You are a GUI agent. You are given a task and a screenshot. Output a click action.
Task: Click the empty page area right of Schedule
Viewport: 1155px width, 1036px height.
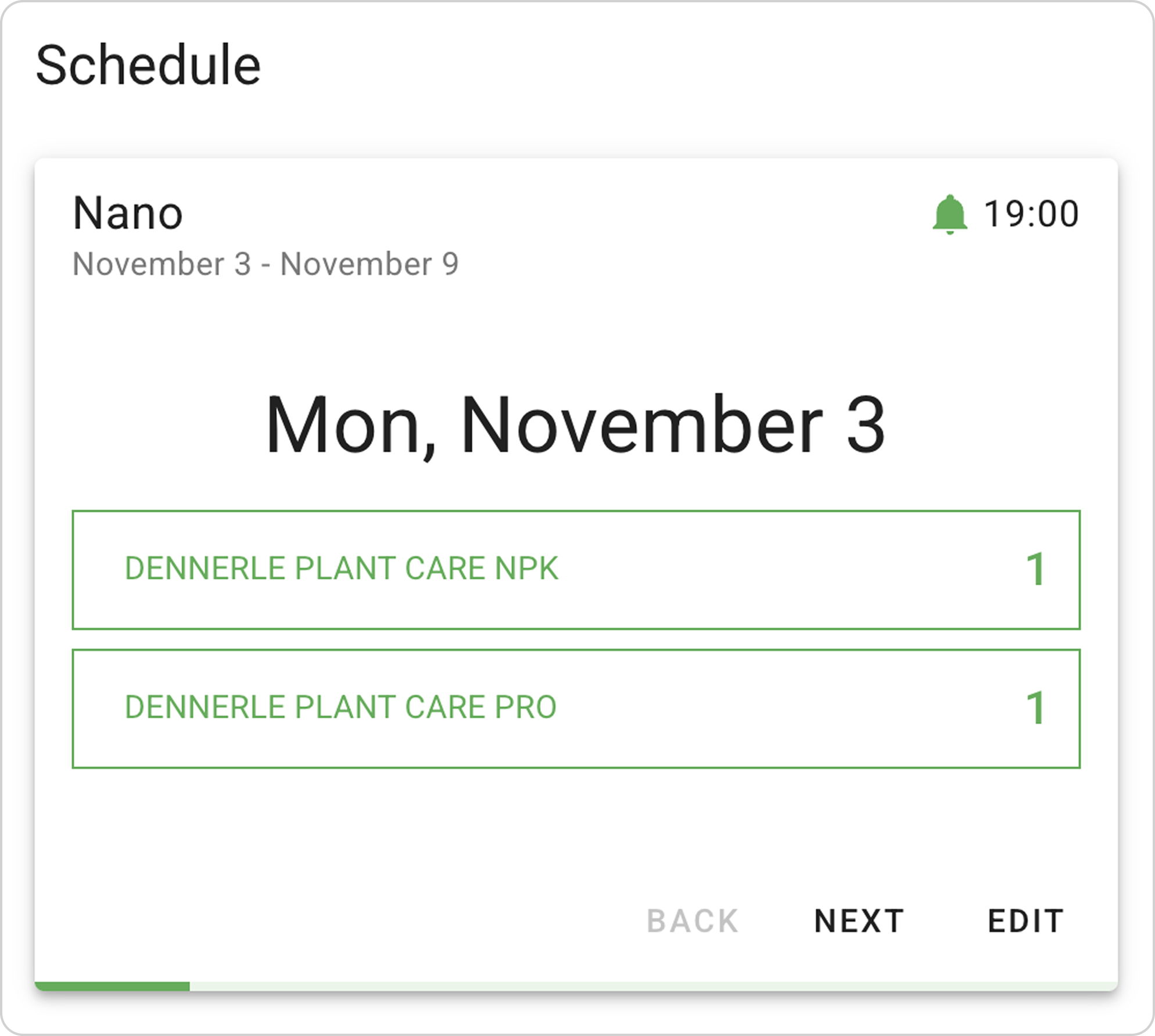click(697, 65)
